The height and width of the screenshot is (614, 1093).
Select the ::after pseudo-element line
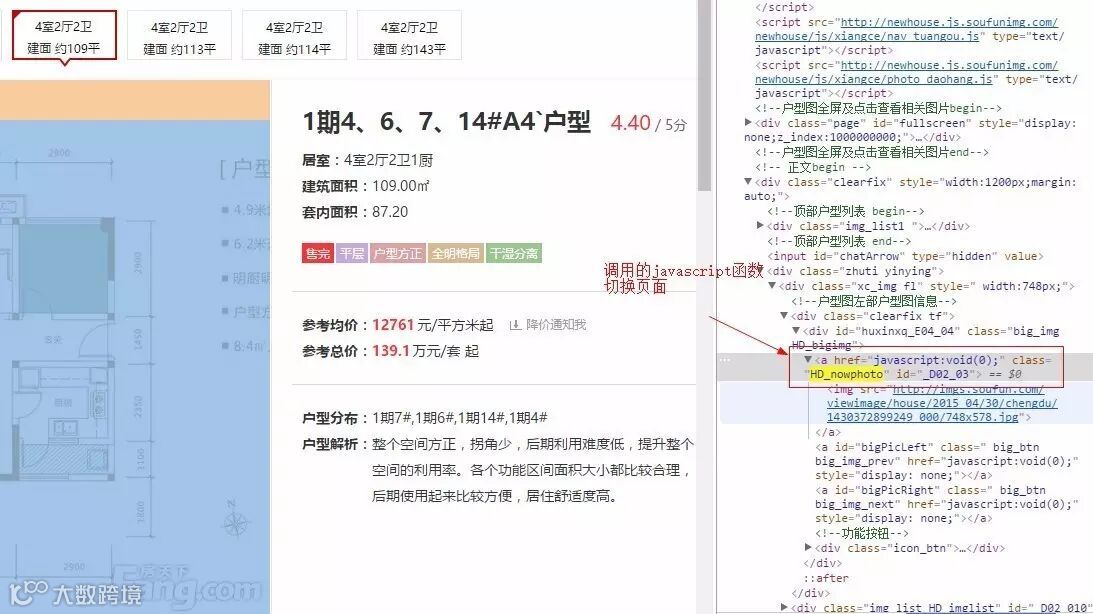825,578
